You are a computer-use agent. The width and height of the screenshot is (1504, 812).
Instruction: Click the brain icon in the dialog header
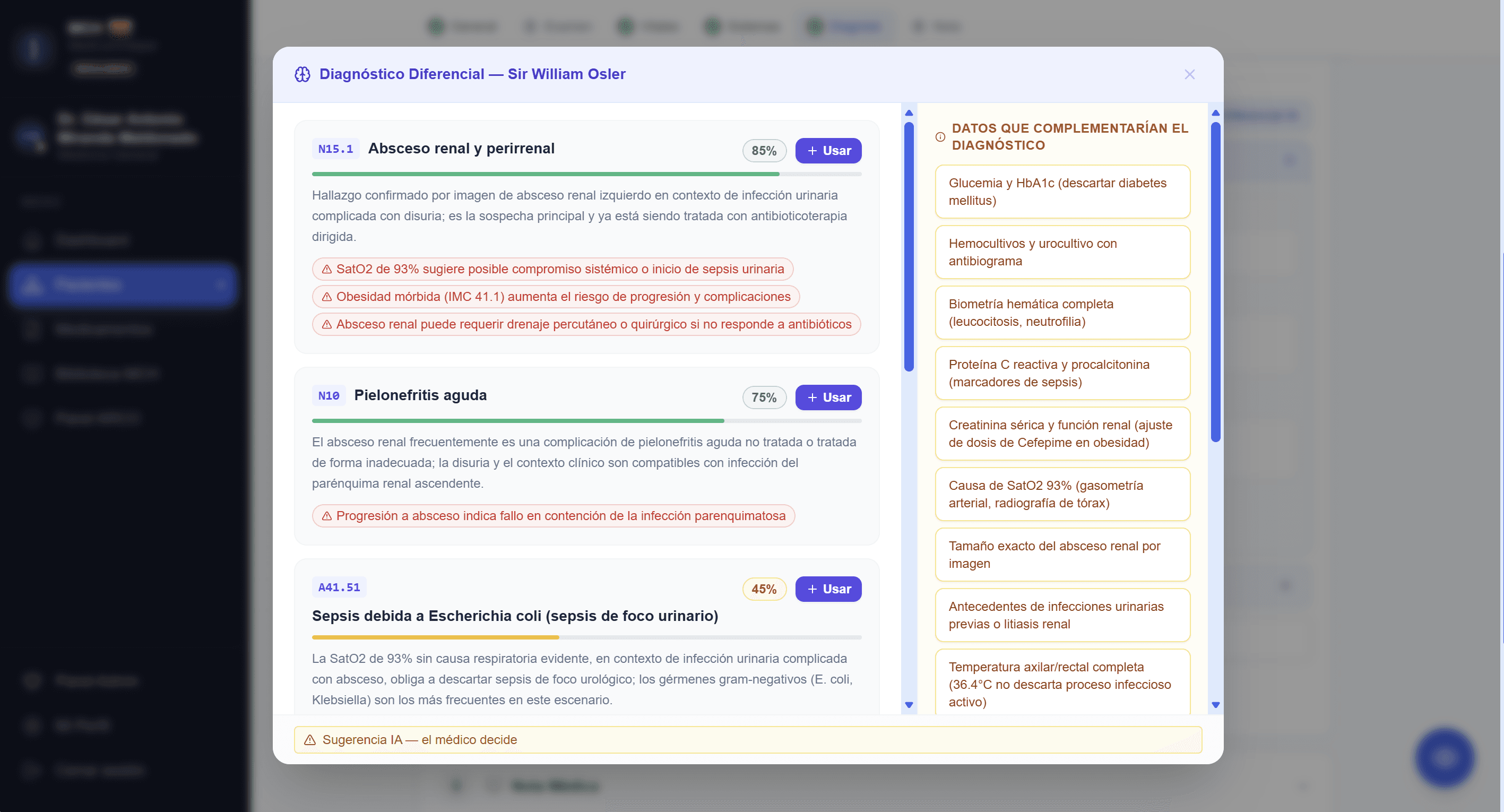click(302, 74)
